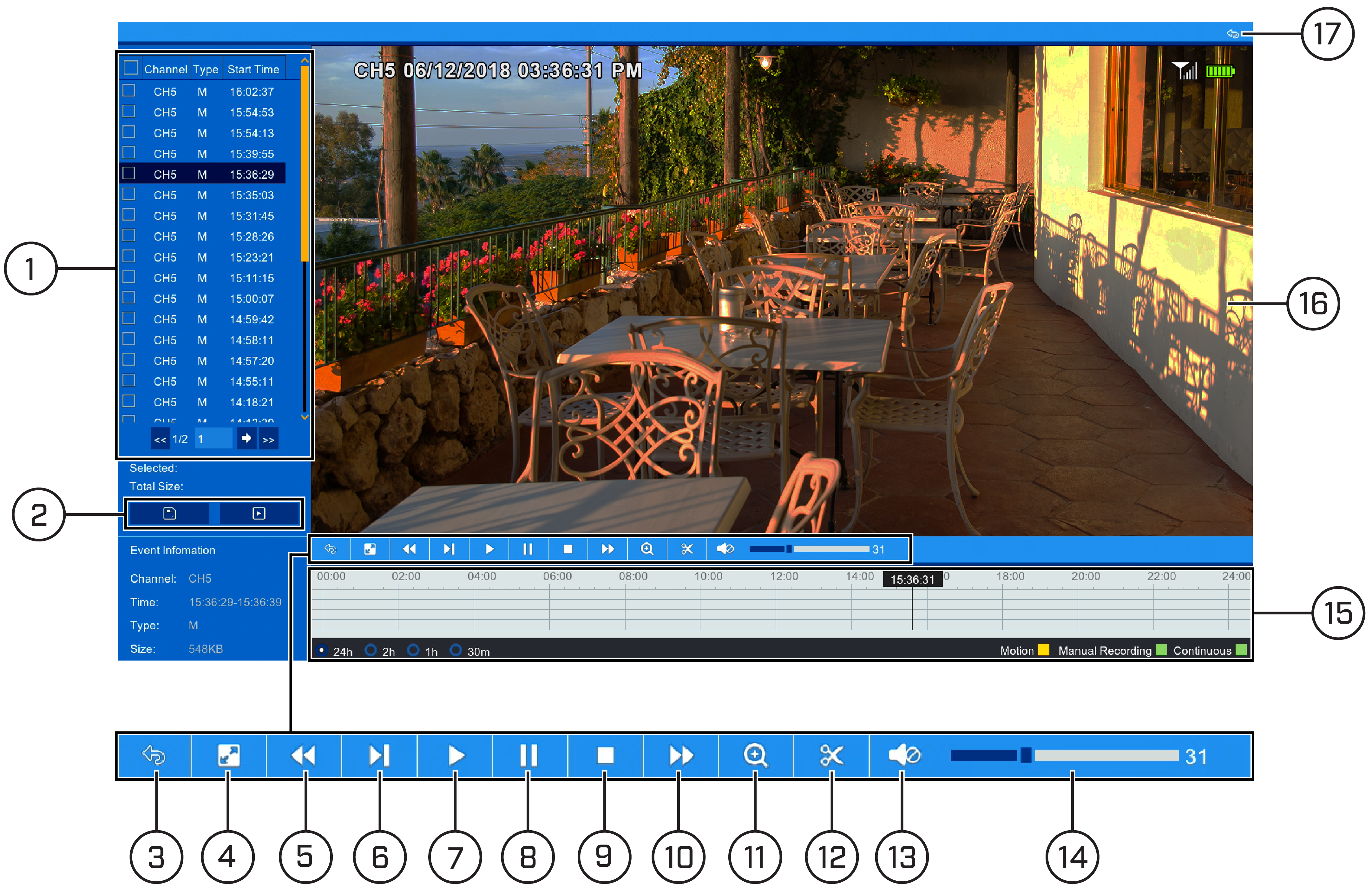The height and width of the screenshot is (888, 1372).
Task: Click scissors clip icon in small toolbar under video
Action: pyautogui.click(x=687, y=549)
